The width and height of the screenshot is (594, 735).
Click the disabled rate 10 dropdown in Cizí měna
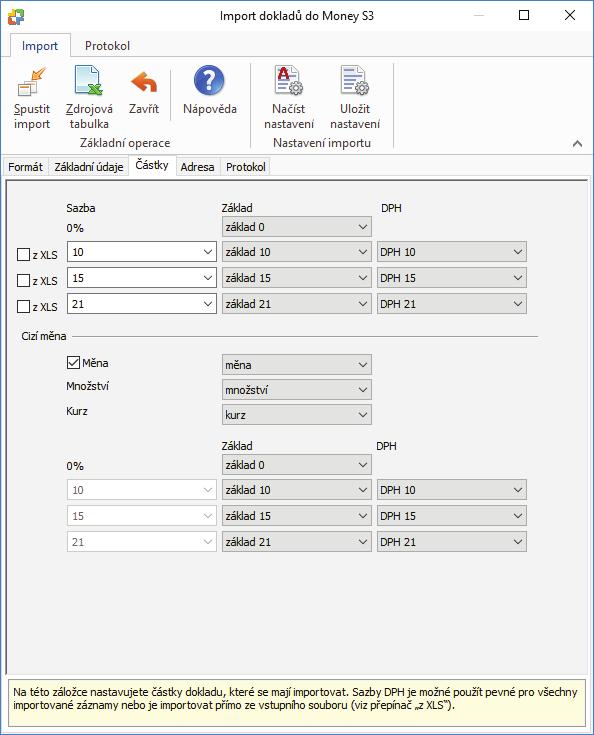pyautogui.click(x=142, y=490)
